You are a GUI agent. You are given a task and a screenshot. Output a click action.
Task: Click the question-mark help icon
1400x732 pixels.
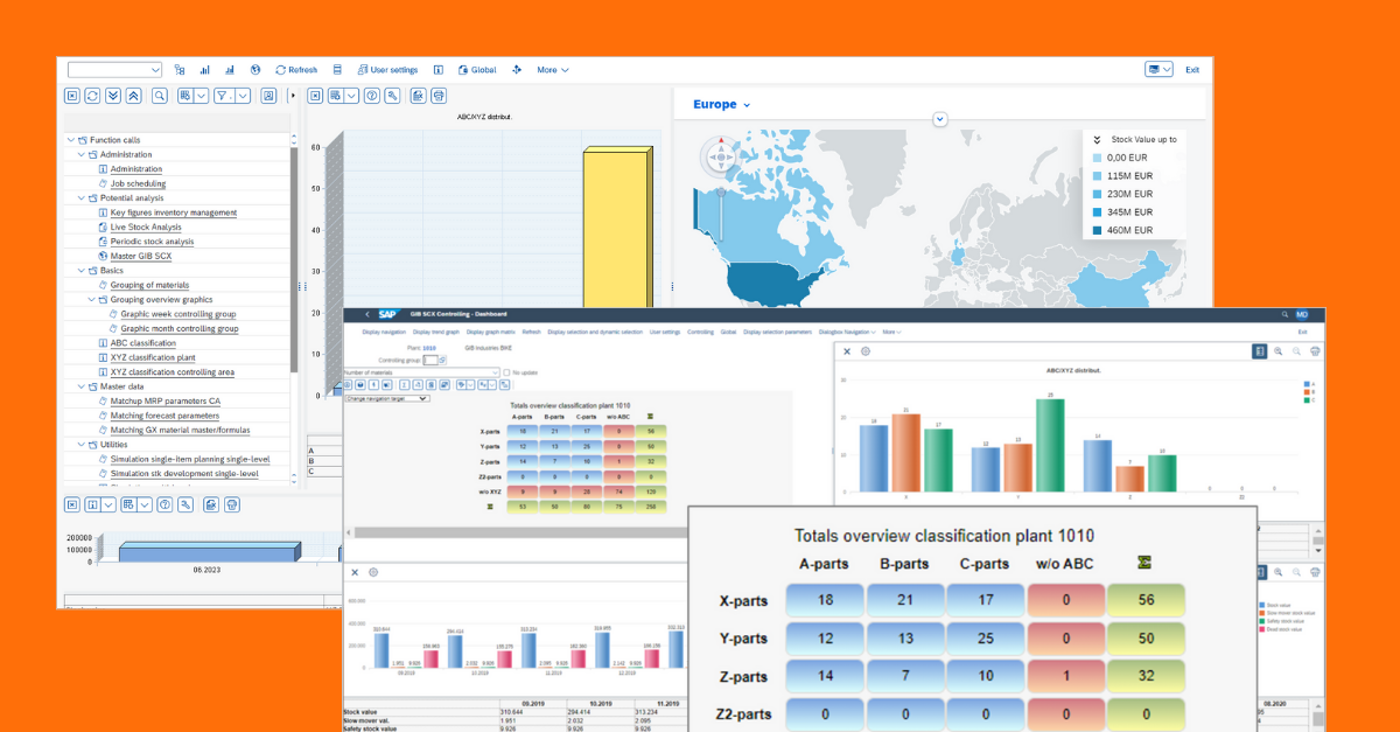click(371, 95)
